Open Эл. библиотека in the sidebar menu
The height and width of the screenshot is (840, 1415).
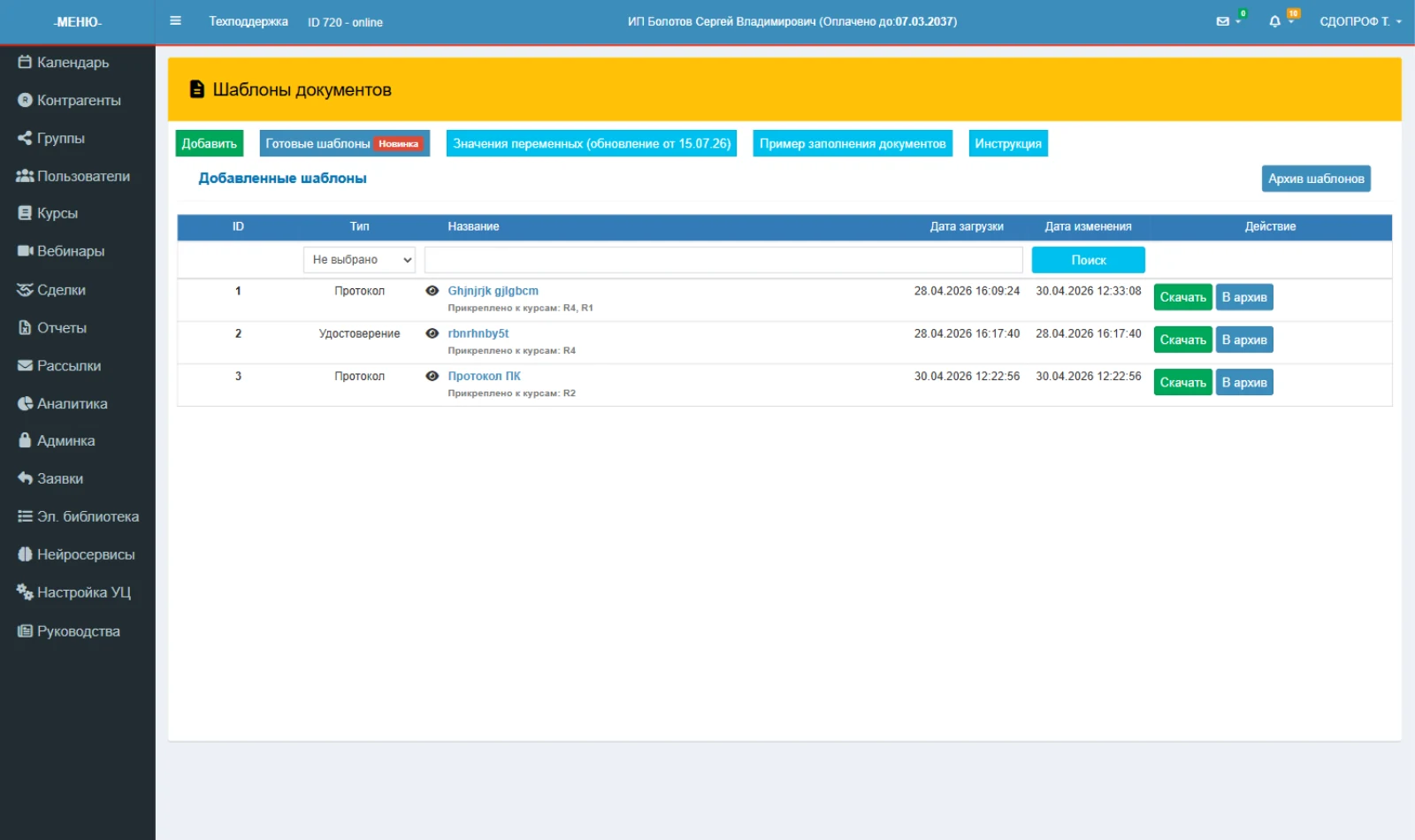tap(79, 516)
